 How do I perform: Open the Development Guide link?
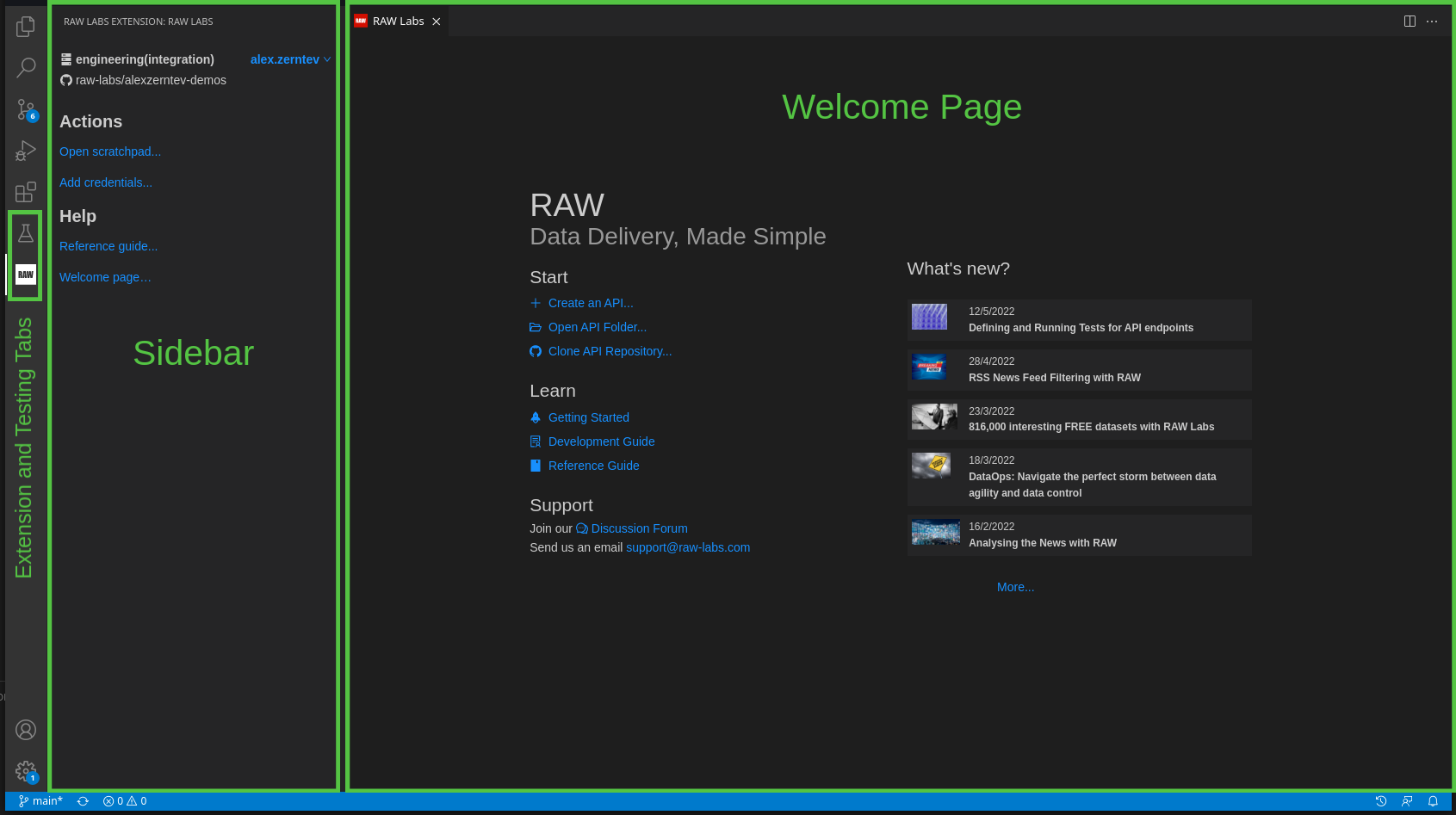(x=602, y=441)
